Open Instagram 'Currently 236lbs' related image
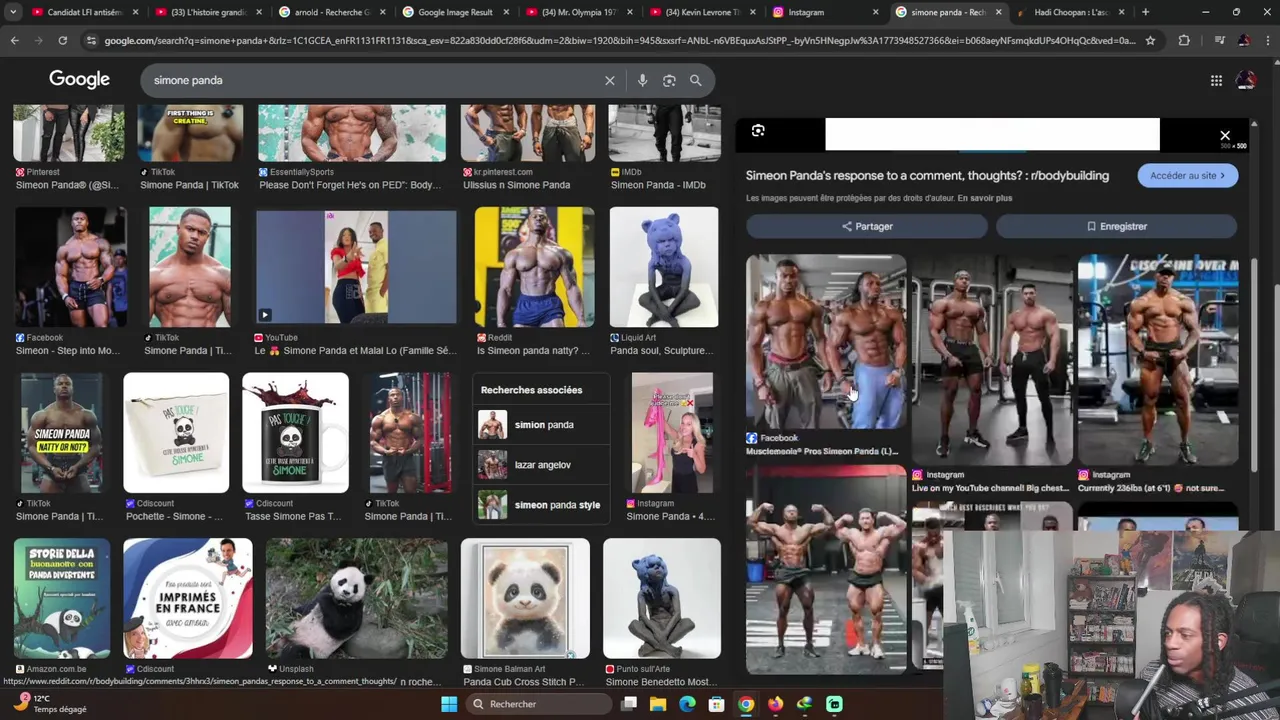Image resolution: width=1280 pixels, height=720 pixels. pos(1158,360)
